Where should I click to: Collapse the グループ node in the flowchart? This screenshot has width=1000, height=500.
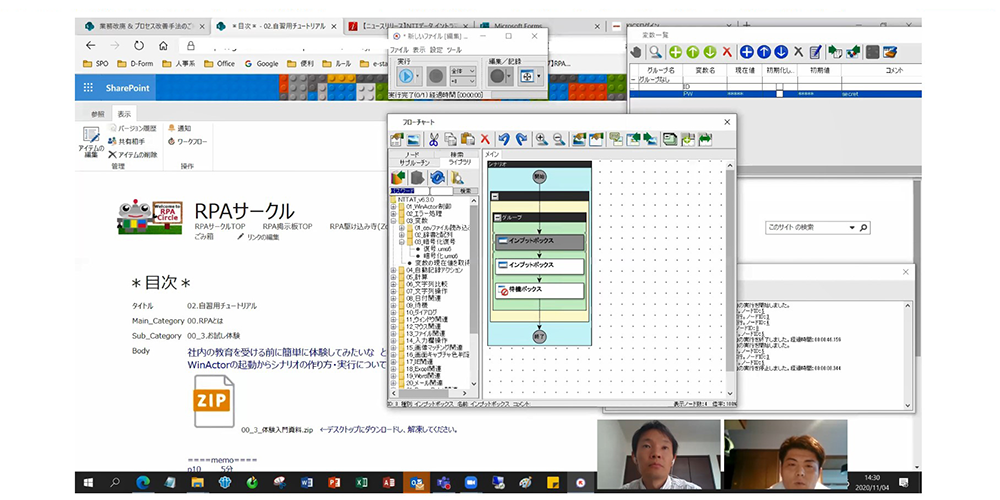pyautogui.click(x=499, y=217)
